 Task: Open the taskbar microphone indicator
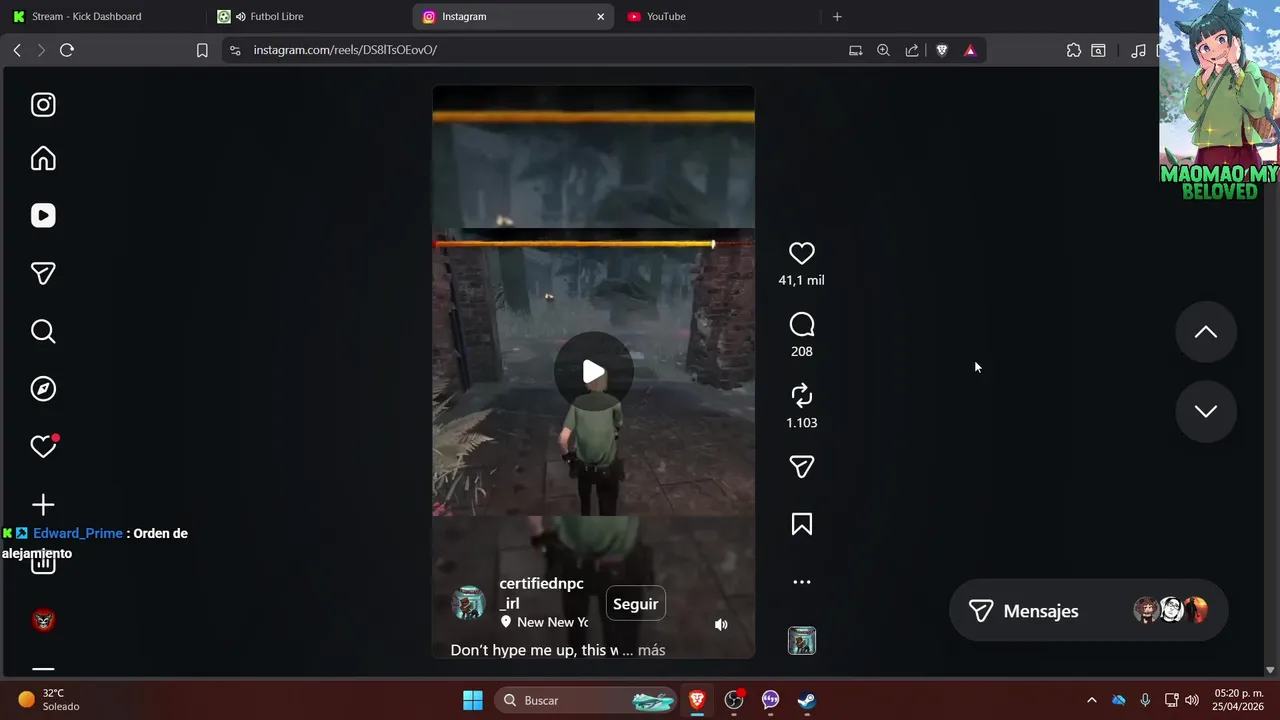(1145, 700)
